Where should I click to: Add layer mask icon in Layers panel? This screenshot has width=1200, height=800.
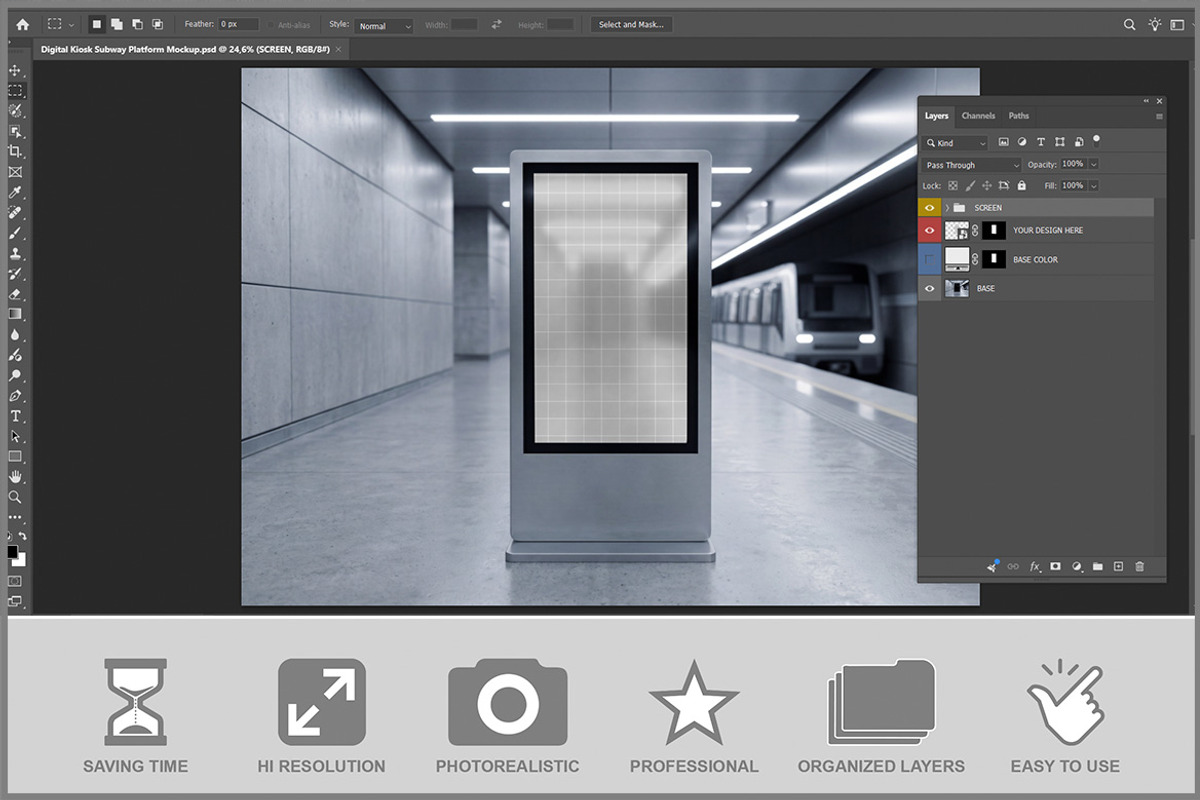click(1056, 566)
